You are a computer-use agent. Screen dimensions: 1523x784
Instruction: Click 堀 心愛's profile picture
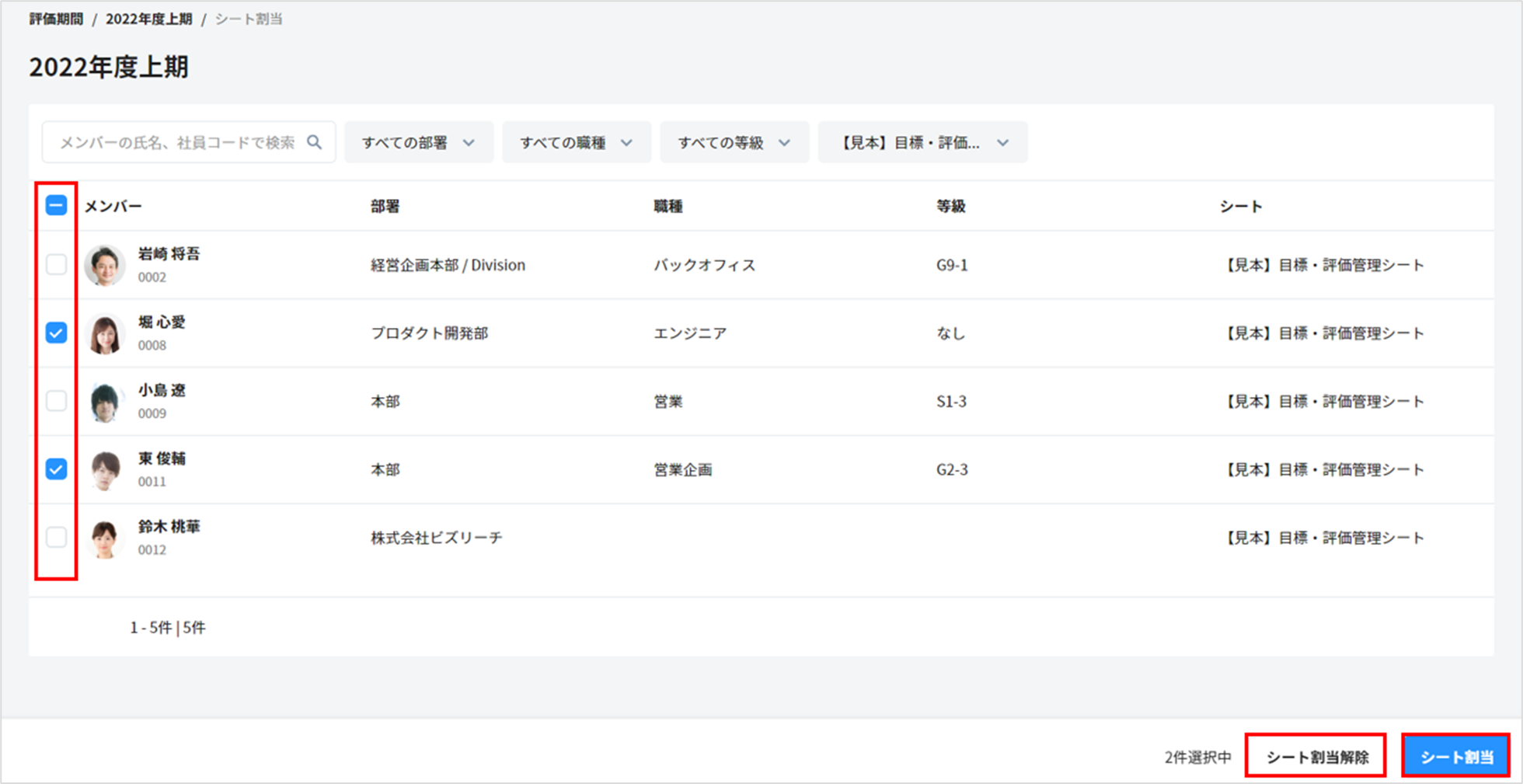pos(105,333)
